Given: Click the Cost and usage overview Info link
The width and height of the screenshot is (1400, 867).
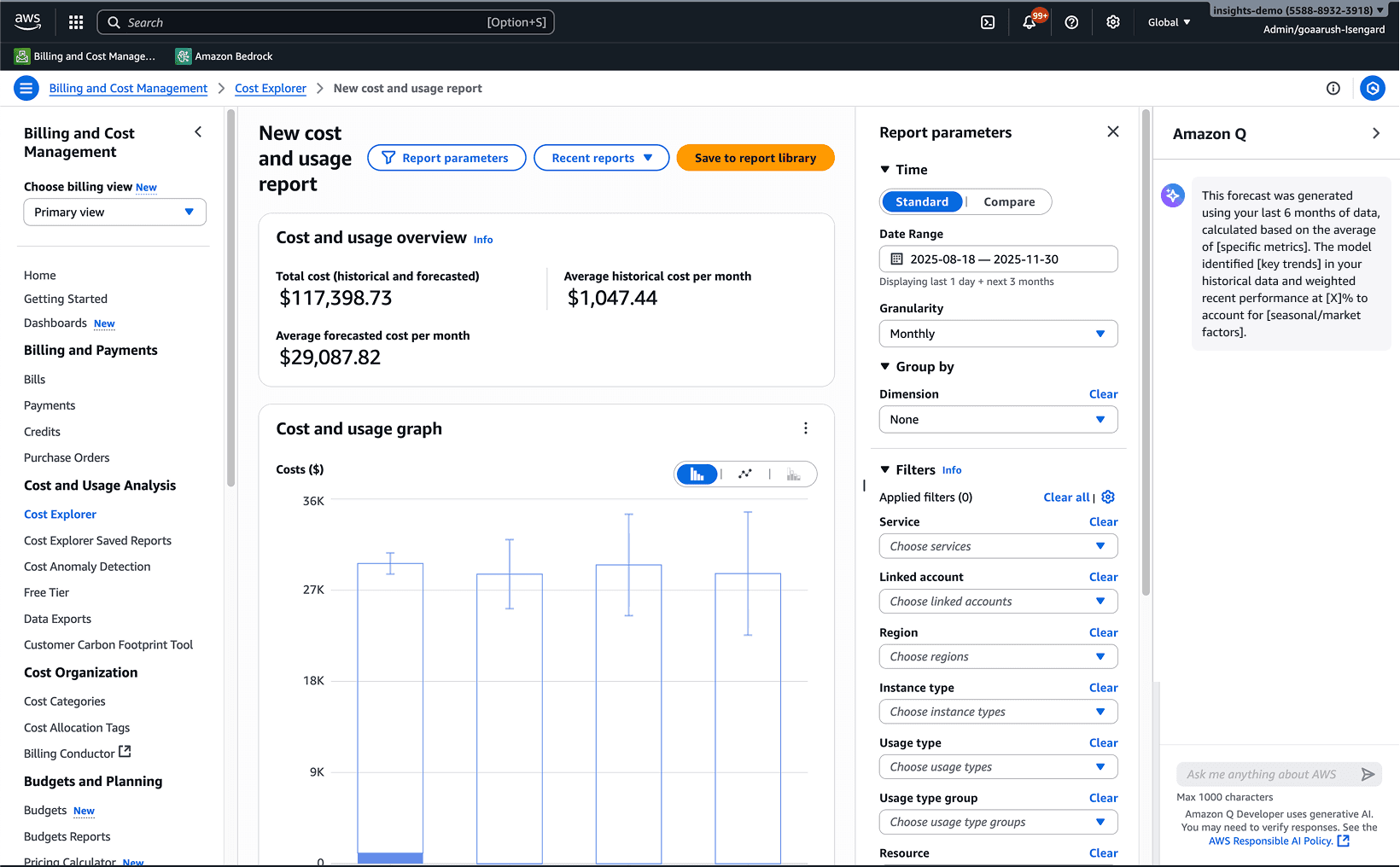Looking at the screenshot, I should coord(483,240).
